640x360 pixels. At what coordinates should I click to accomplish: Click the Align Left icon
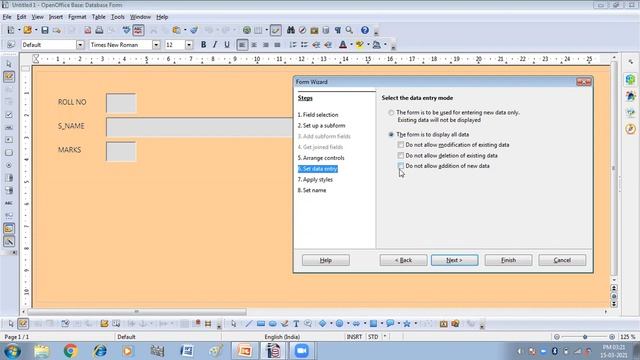[242, 45]
